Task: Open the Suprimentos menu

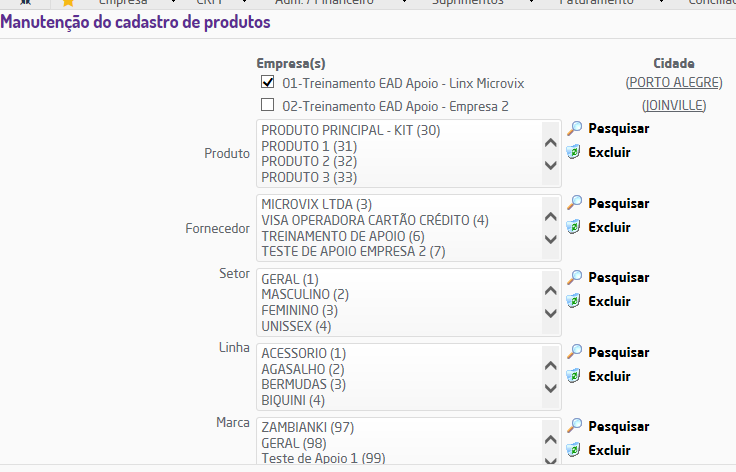Action: (468, 3)
